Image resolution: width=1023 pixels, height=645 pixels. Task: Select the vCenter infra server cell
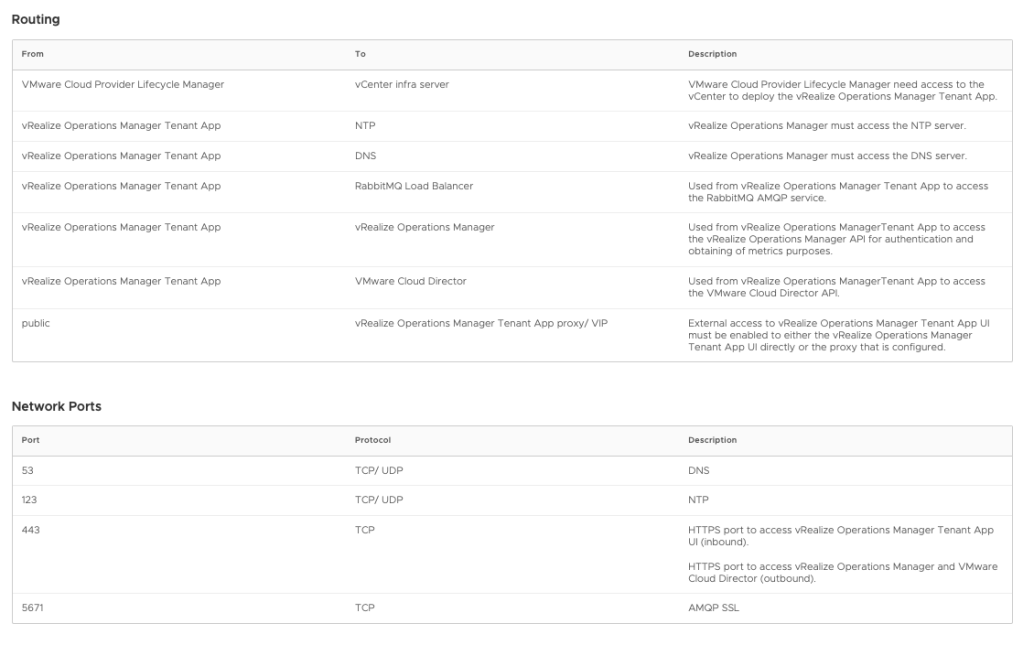pyautogui.click(x=402, y=85)
